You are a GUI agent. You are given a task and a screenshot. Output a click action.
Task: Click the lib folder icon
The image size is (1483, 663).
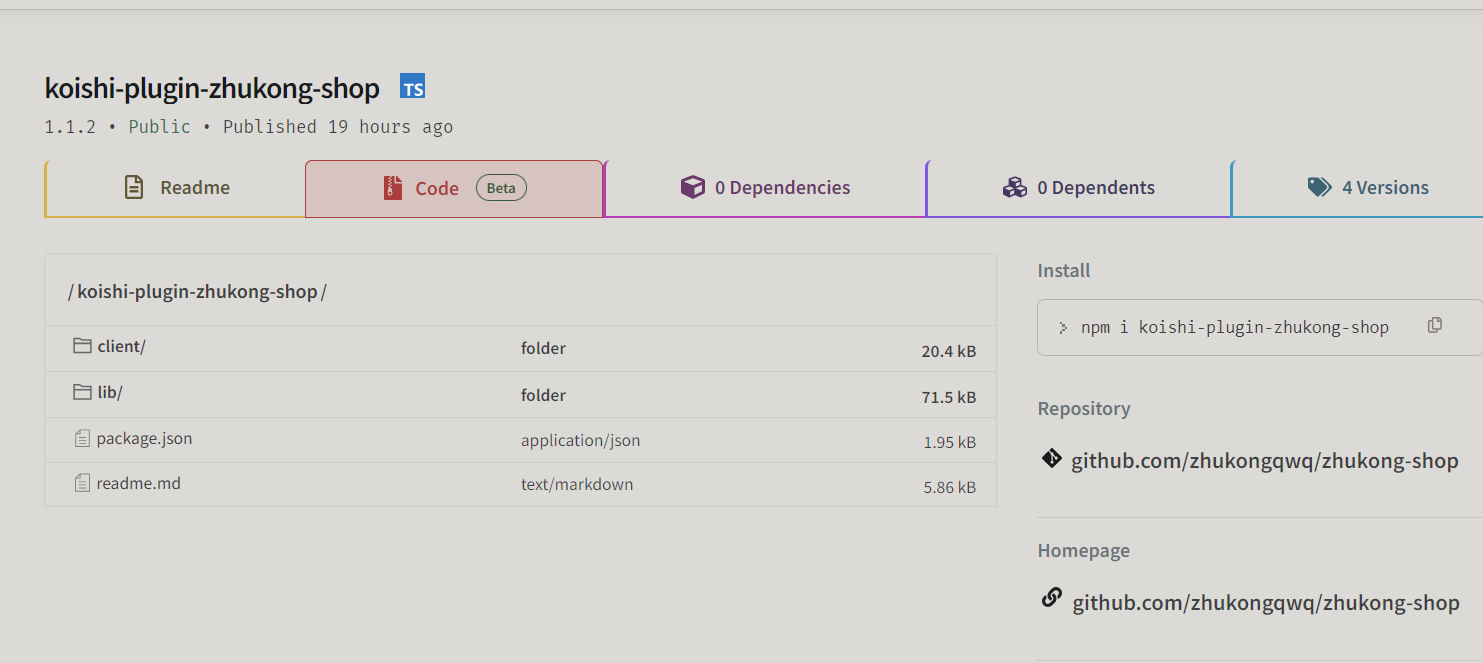(82, 392)
